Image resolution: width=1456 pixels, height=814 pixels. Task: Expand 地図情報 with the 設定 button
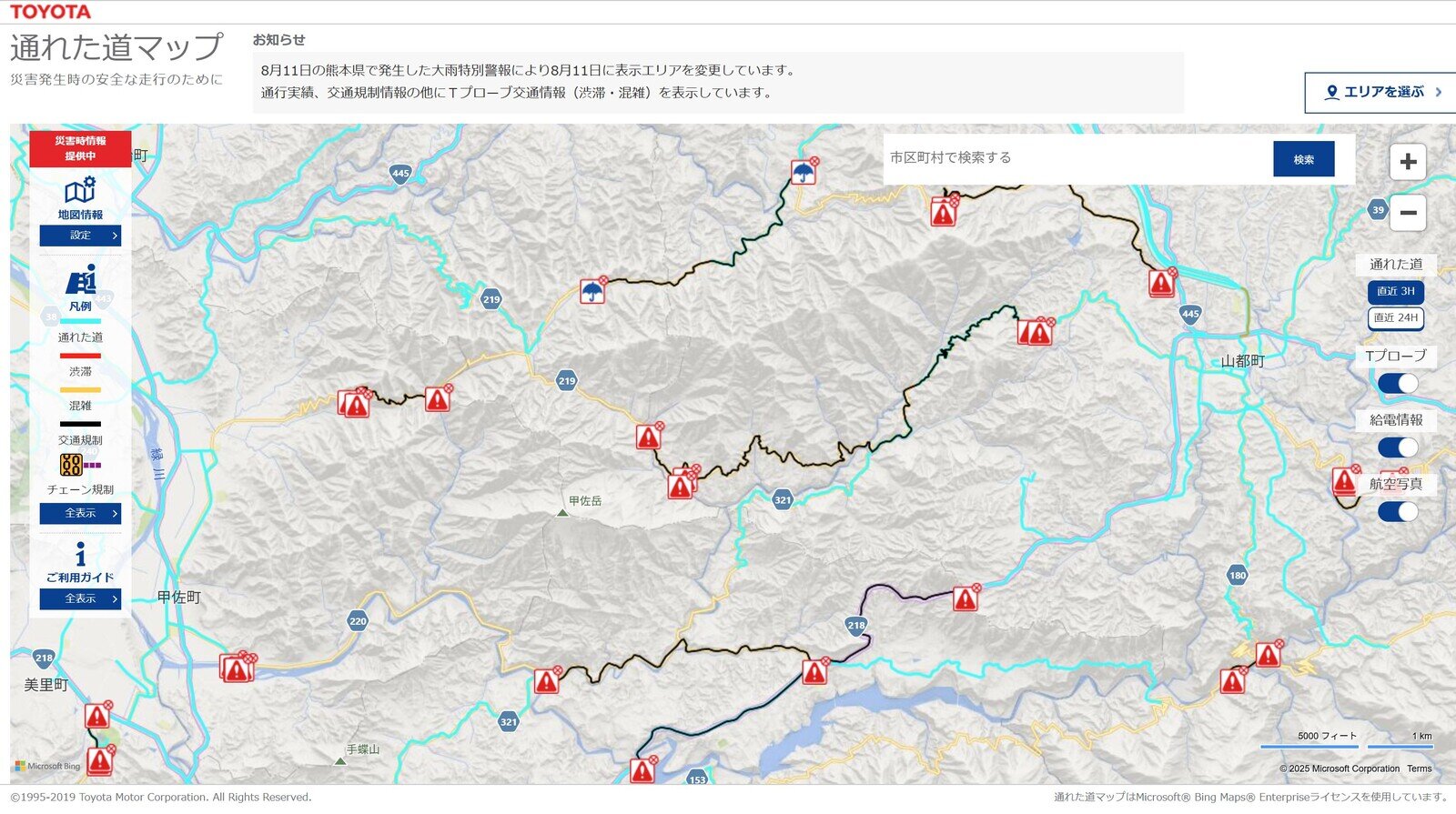[x=80, y=236]
